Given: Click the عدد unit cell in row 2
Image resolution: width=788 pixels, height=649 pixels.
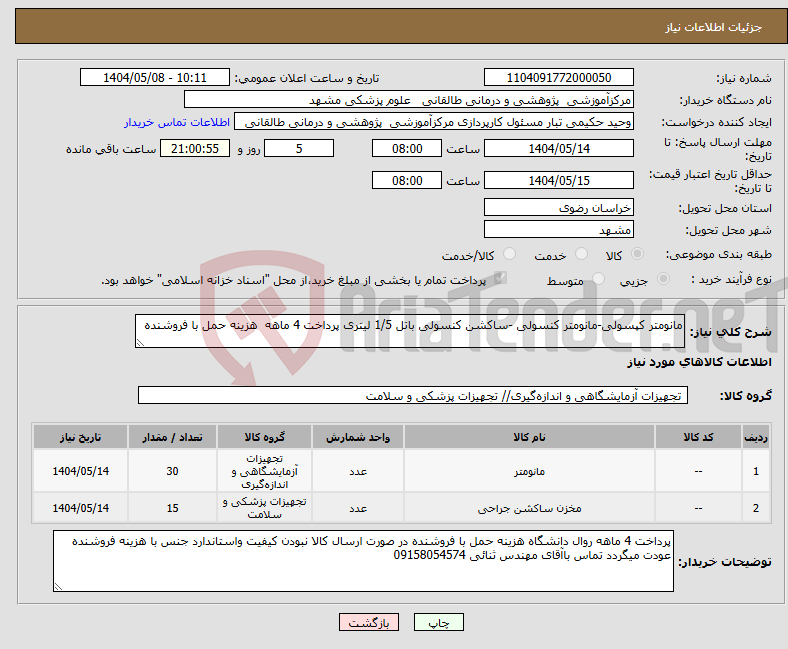Looking at the screenshot, I should tap(358, 508).
